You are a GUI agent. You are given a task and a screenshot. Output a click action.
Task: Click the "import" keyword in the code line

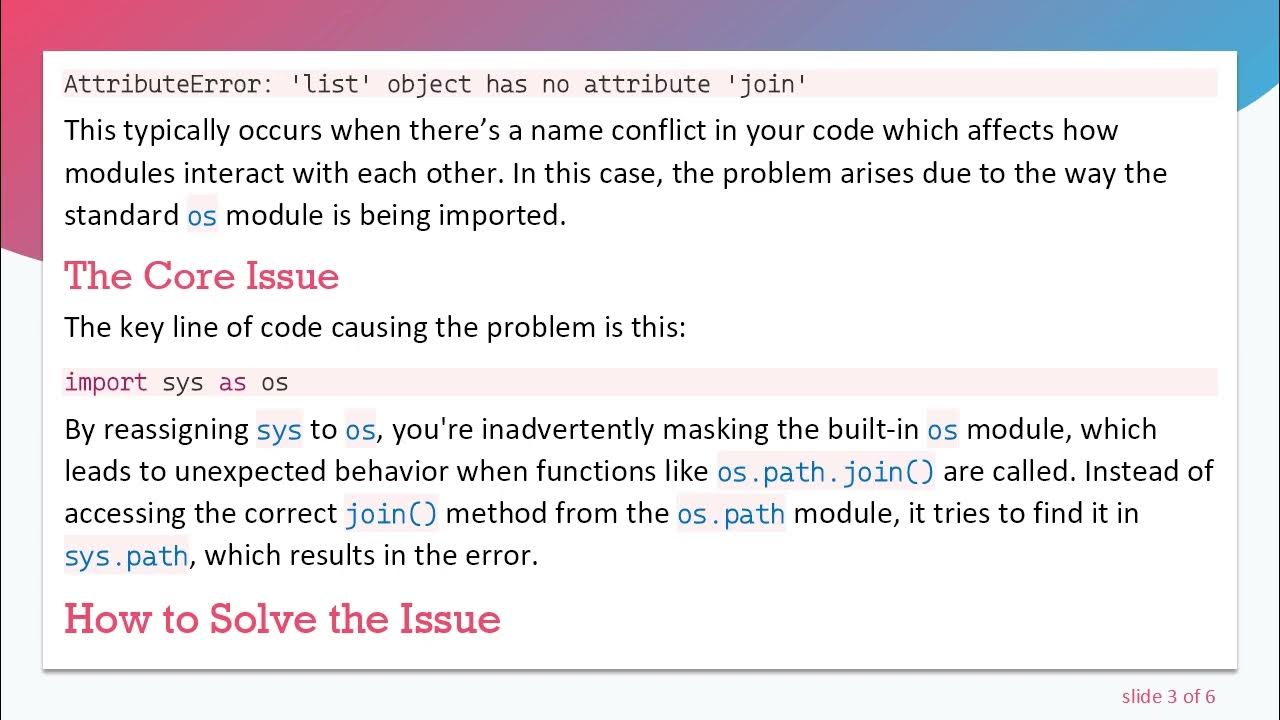point(105,382)
